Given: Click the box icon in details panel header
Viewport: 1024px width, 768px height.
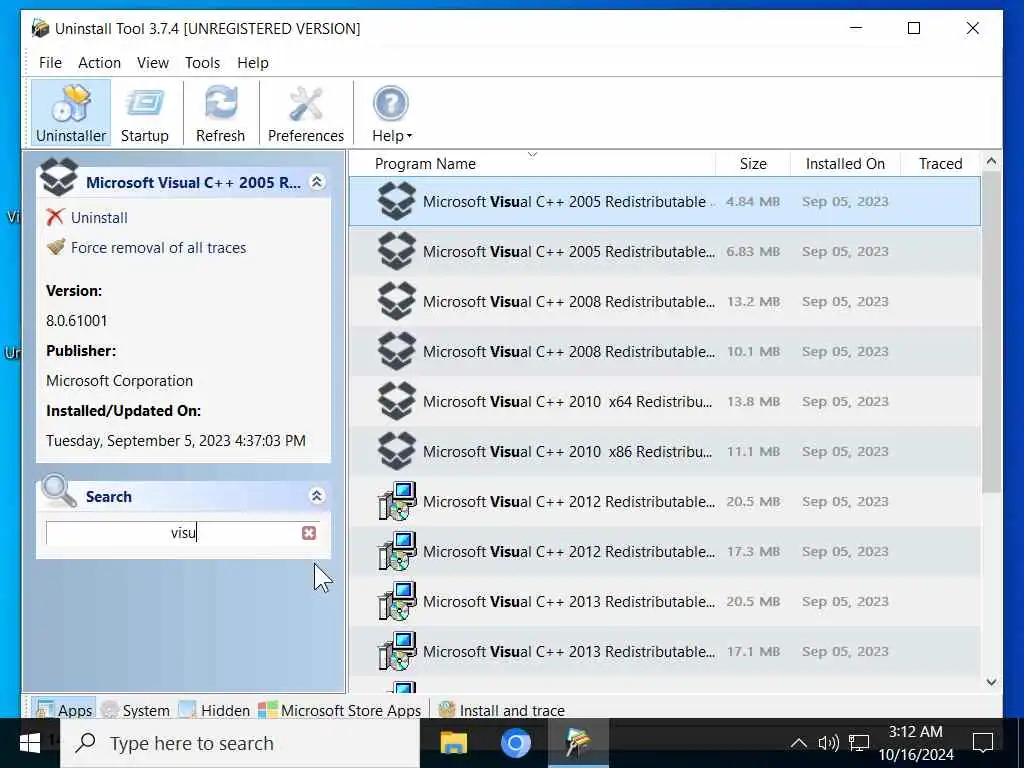Looking at the screenshot, I should 58,176.
